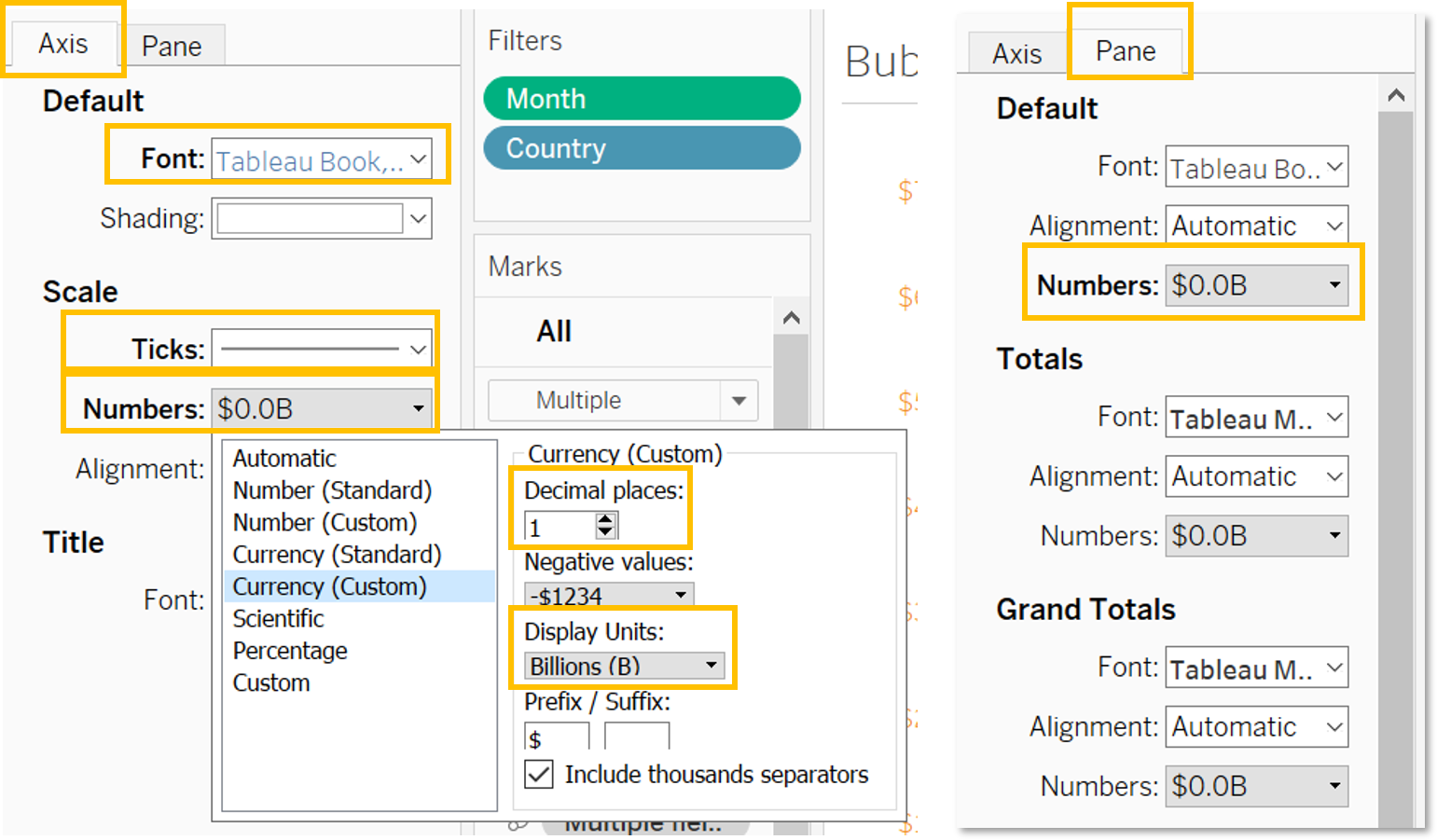Expand the Ticks line style dropdown

point(322,350)
